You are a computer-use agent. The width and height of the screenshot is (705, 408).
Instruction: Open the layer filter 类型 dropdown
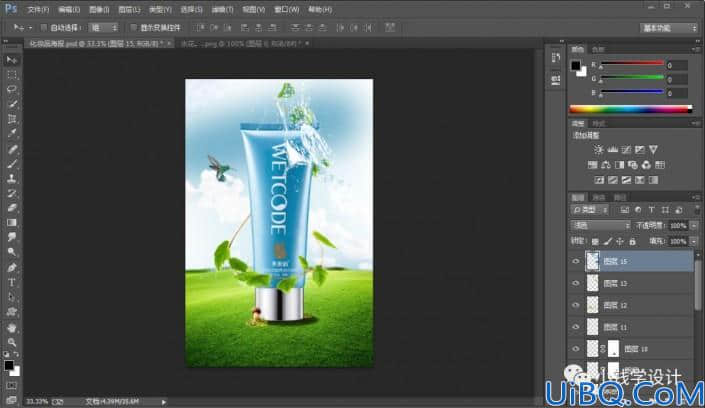coord(591,210)
